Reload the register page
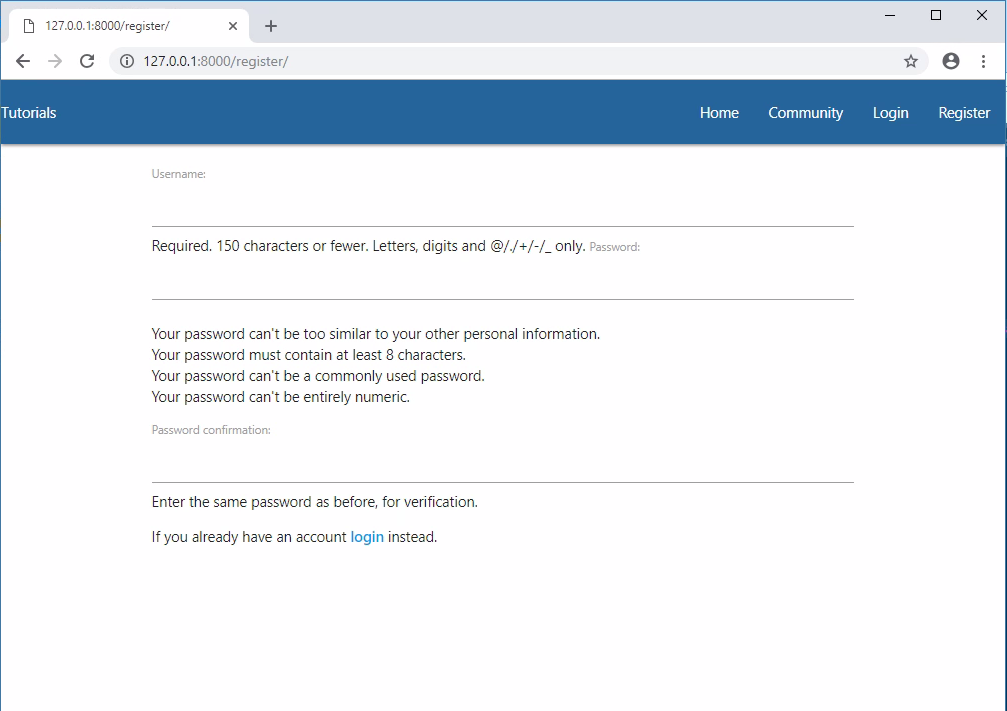1007x711 pixels. point(87,61)
